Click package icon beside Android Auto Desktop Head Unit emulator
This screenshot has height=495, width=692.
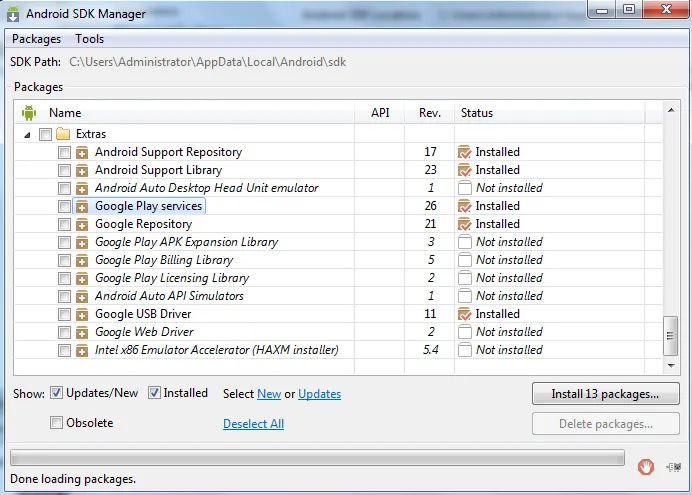coord(82,189)
